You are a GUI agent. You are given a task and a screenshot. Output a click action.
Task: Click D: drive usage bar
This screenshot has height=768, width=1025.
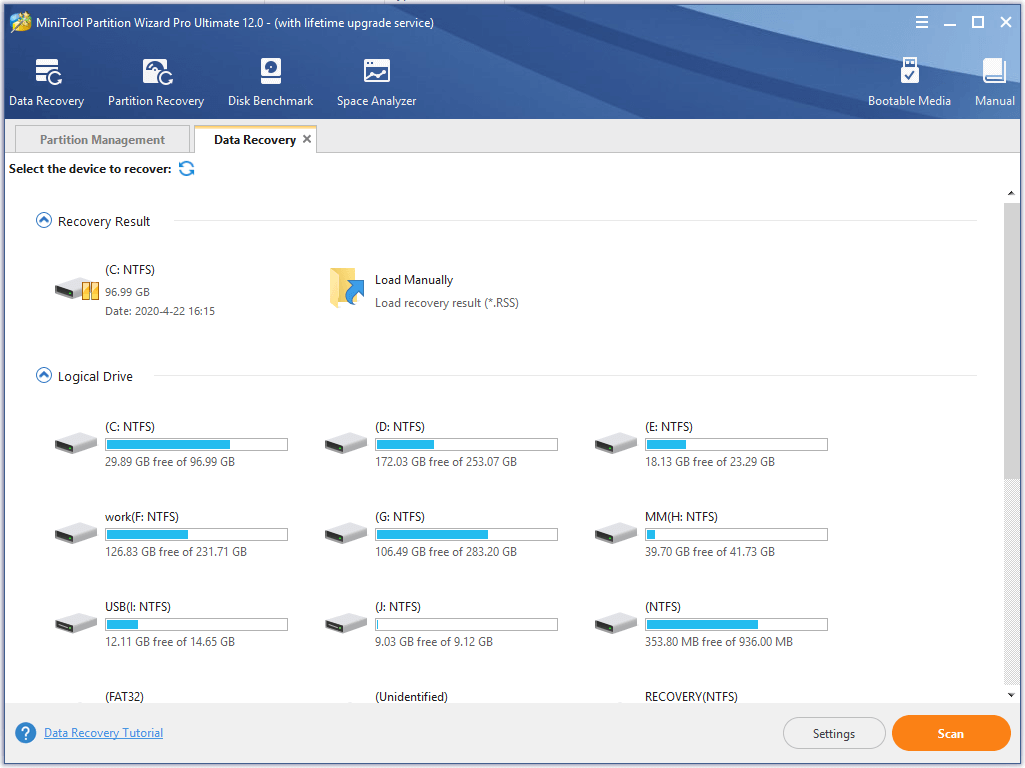click(466, 444)
